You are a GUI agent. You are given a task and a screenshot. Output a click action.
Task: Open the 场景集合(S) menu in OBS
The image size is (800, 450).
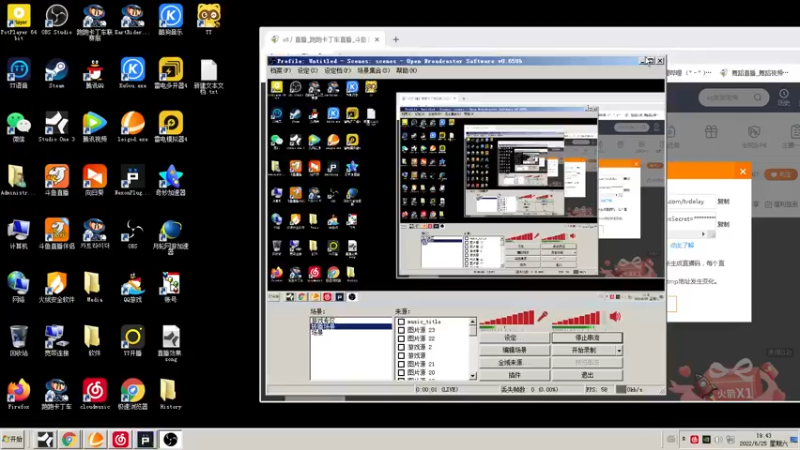point(373,71)
